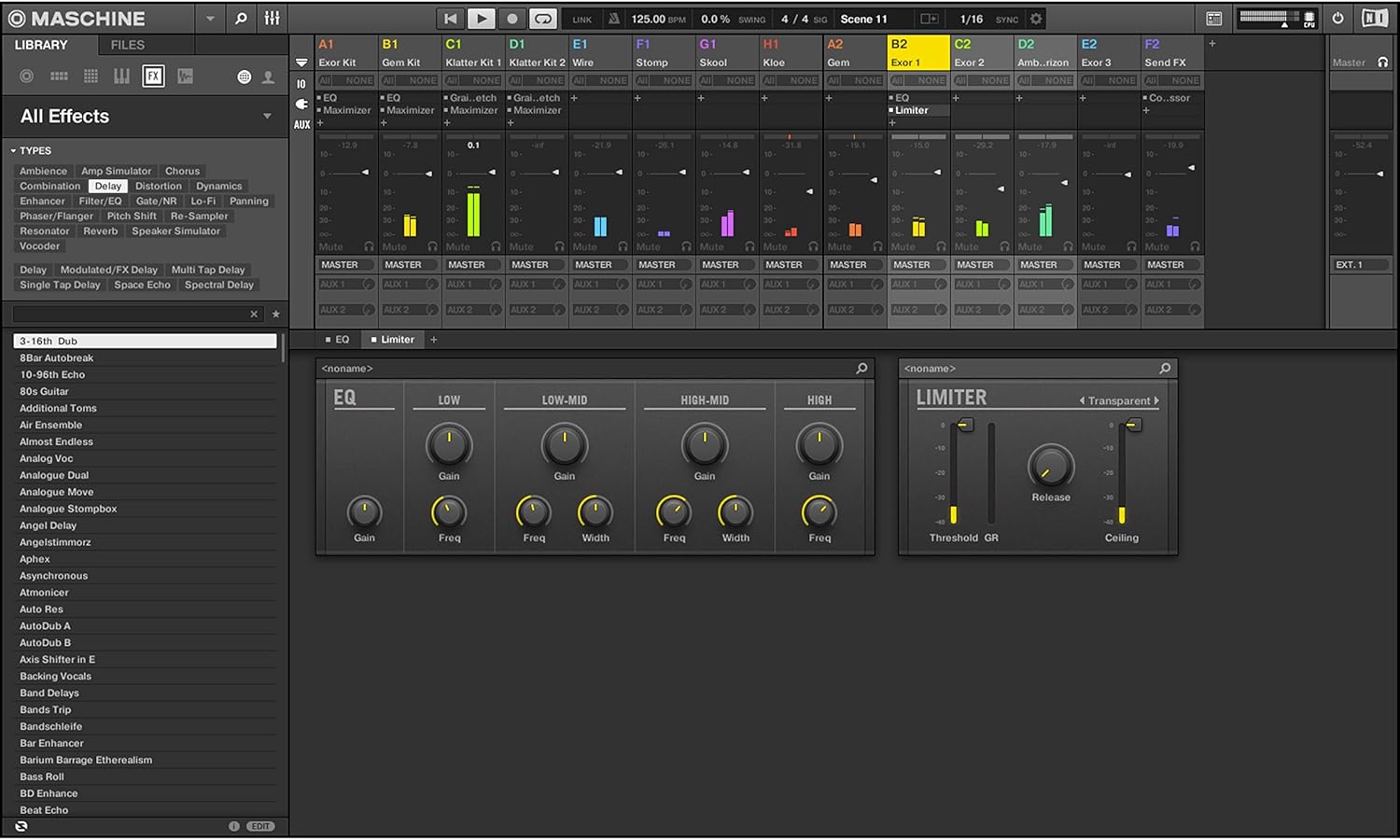The height and width of the screenshot is (840, 1400).
Task: Open the Transparent mode selector on the Limiter
Action: click(1120, 399)
